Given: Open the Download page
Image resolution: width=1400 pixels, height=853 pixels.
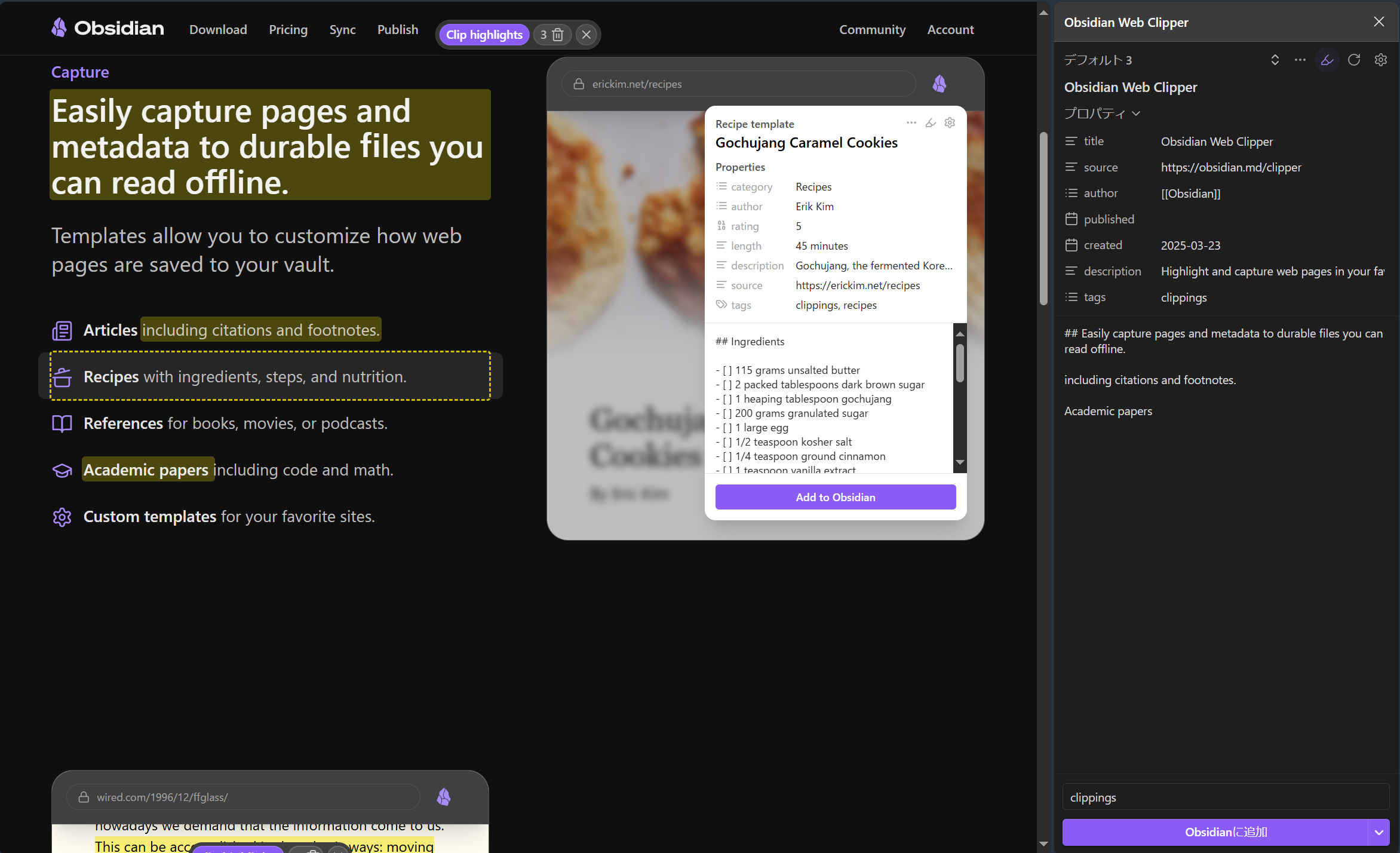Looking at the screenshot, I should pyautogui.click(x=218, y=29).
